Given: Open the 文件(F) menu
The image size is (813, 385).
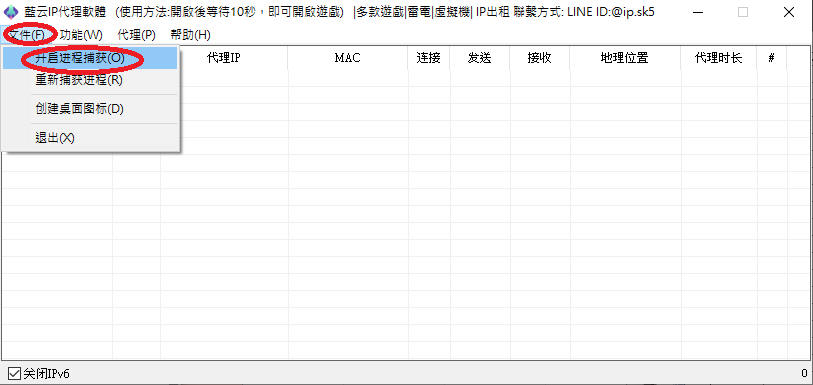Looking at the screenshot, I should coord(28,35).
